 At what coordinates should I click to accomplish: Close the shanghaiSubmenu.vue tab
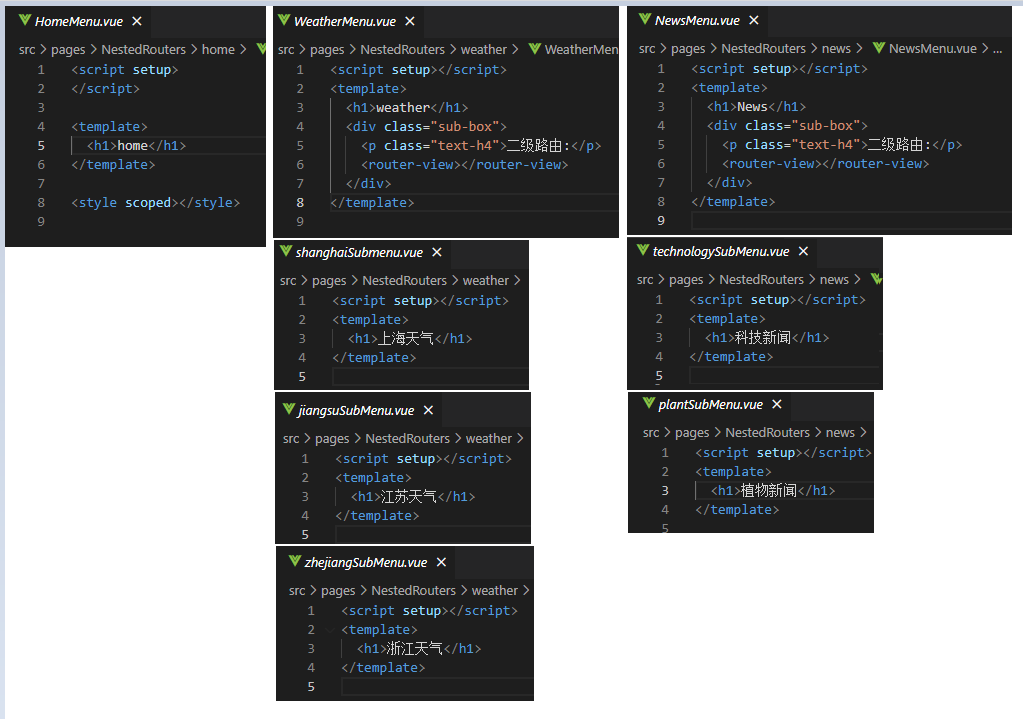[437, 252]
